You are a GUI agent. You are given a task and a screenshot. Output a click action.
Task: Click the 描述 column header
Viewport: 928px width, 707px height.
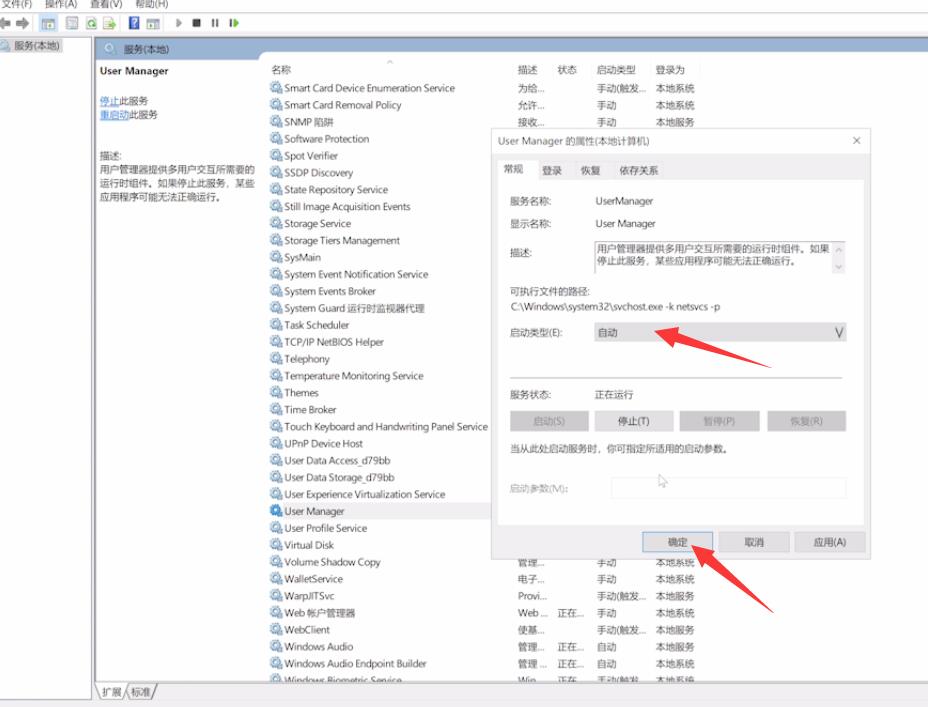coord(527,70)
